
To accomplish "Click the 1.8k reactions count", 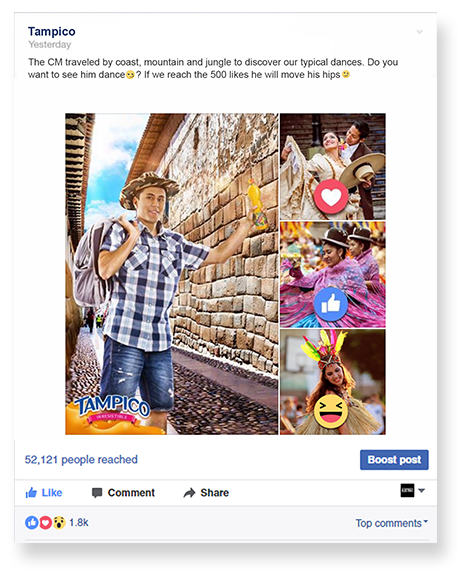I will tap(79, 523).
